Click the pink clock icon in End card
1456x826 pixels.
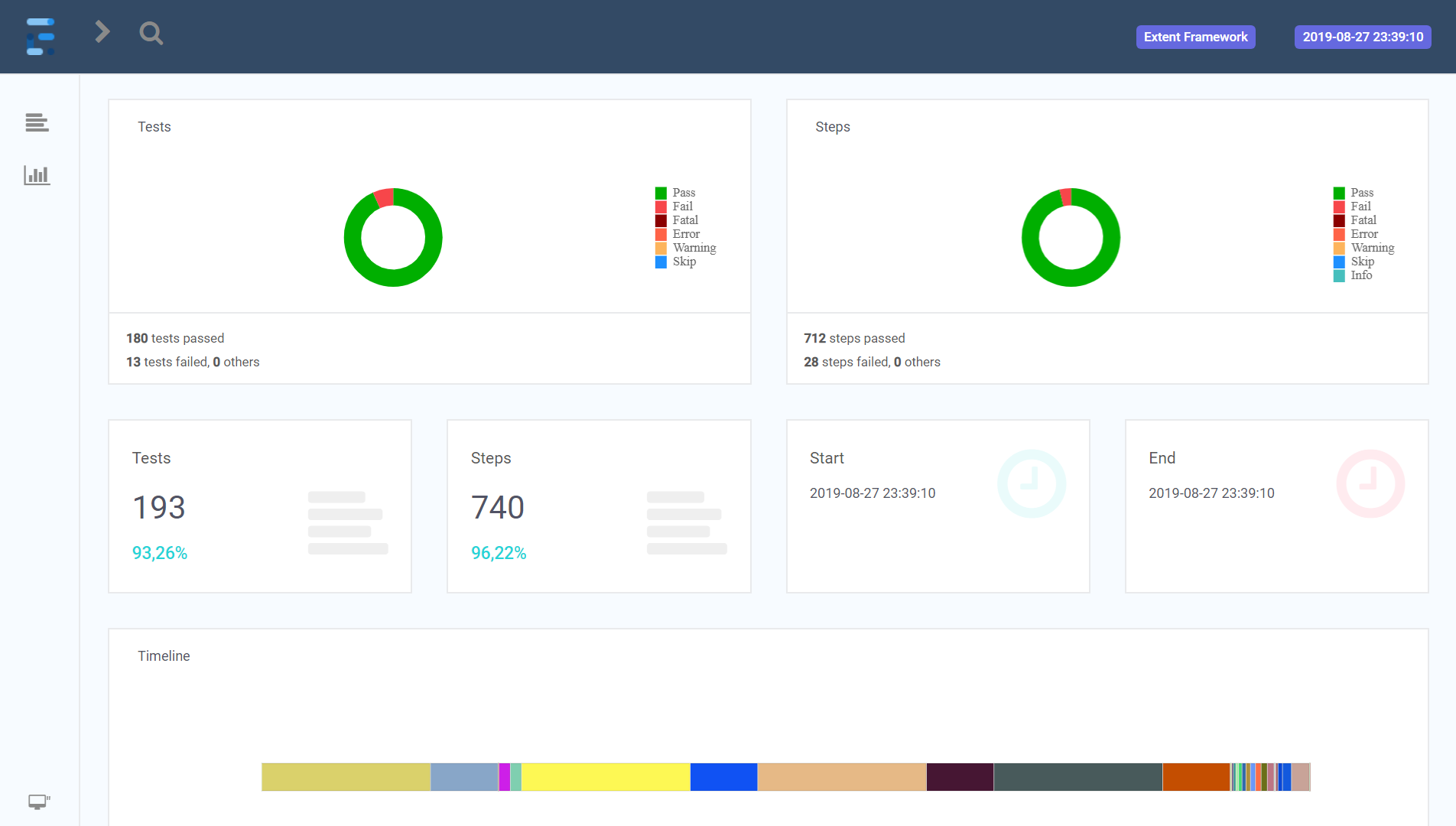tap(1370, 483)
